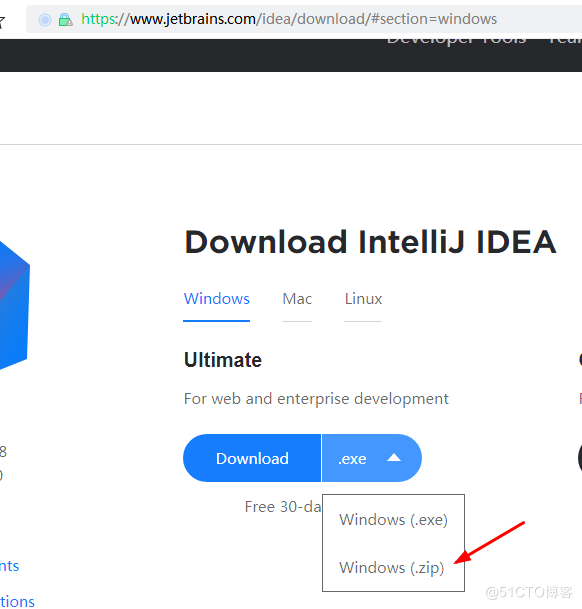582x609 pixels.
Task: Switch to the Mac tab
Action: [297, 299]
